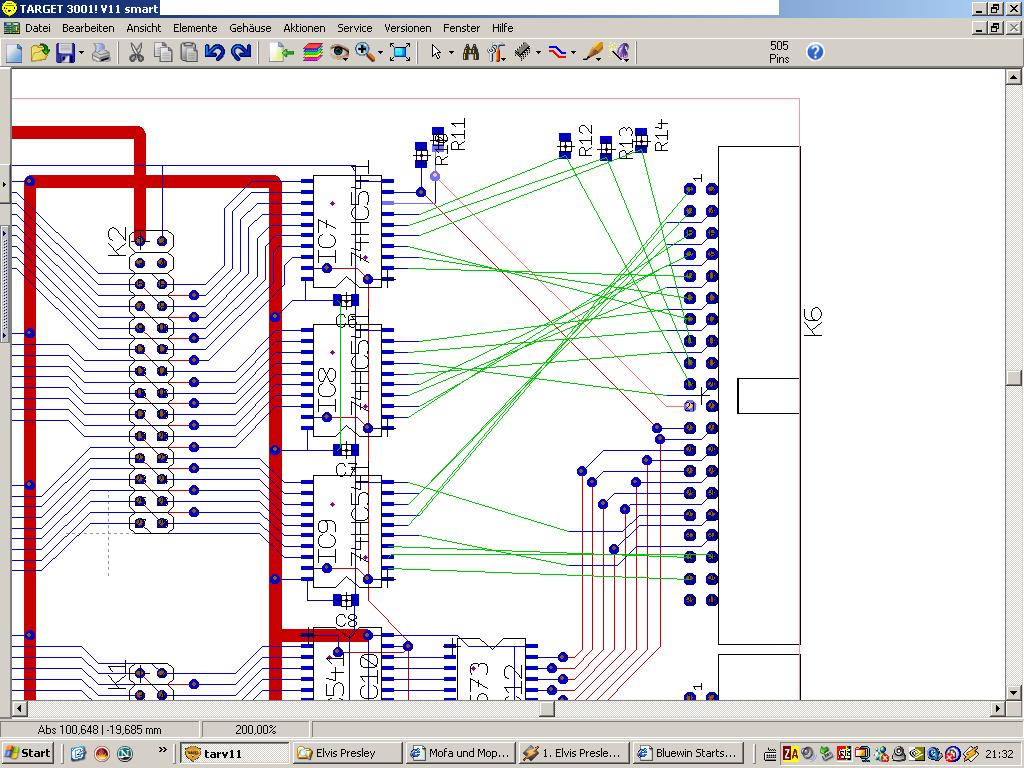Viewport: 1024px width, 768px height.
Task: Click the binoculars Find icon
Action: click(471, 53)
